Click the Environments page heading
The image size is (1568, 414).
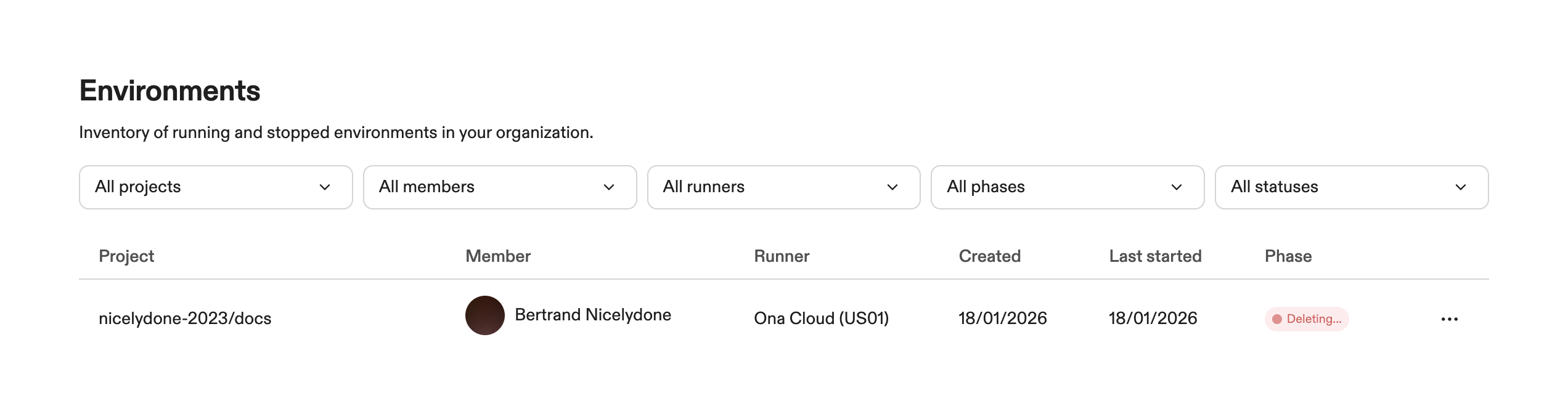coord(169,91)
